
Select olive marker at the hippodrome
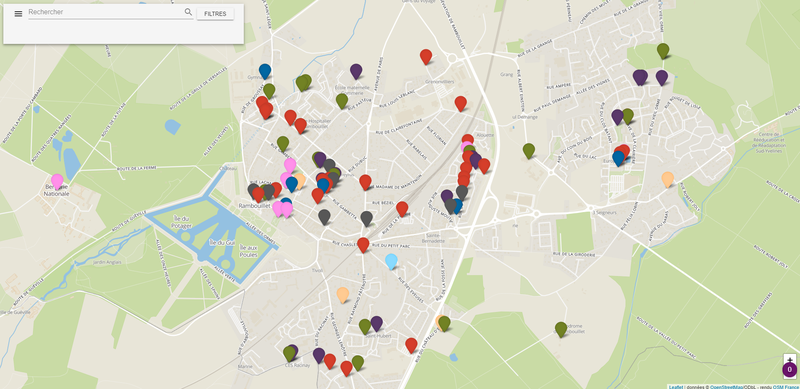point(561,329)
